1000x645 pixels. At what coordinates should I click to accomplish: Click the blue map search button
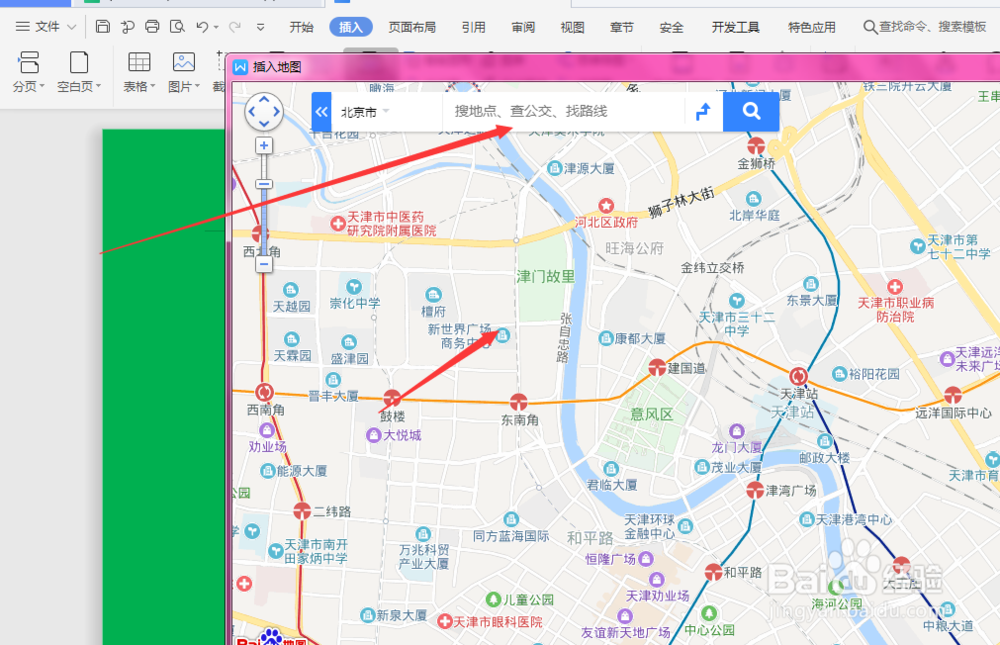[751, 112]
